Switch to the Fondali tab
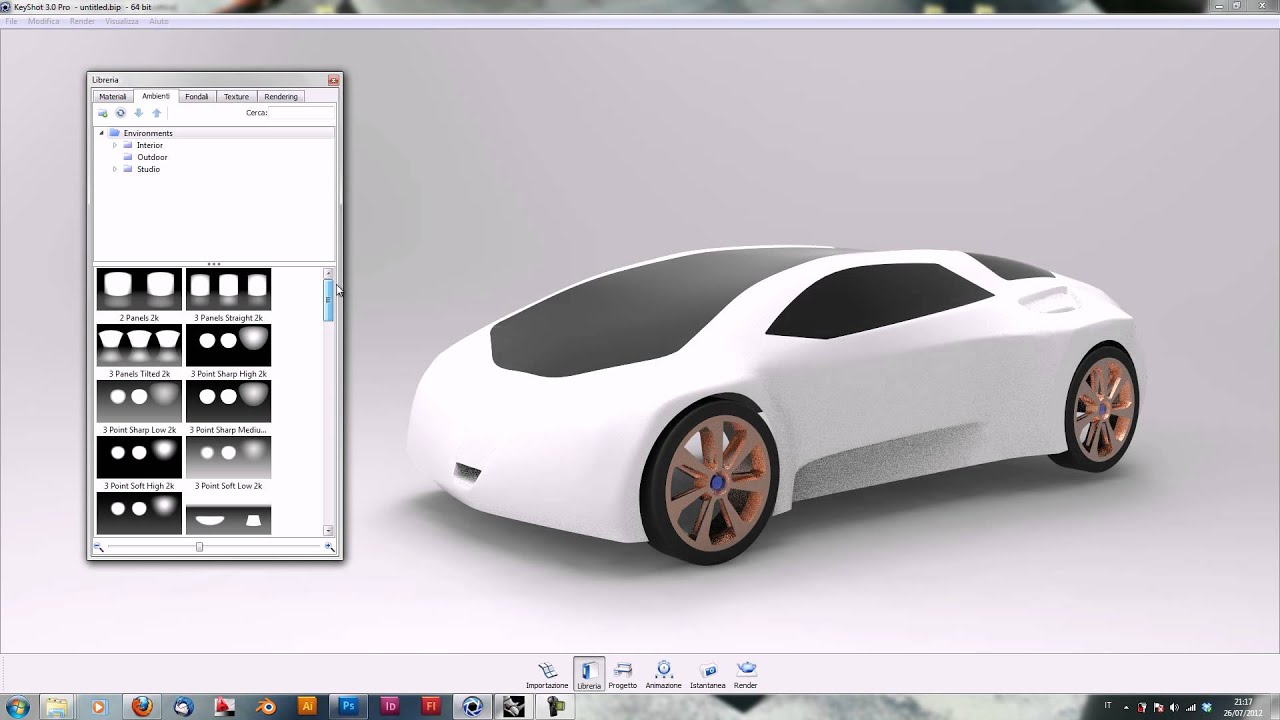The height and width of the screenshot is (720, 1280). [x=197, y=97]
